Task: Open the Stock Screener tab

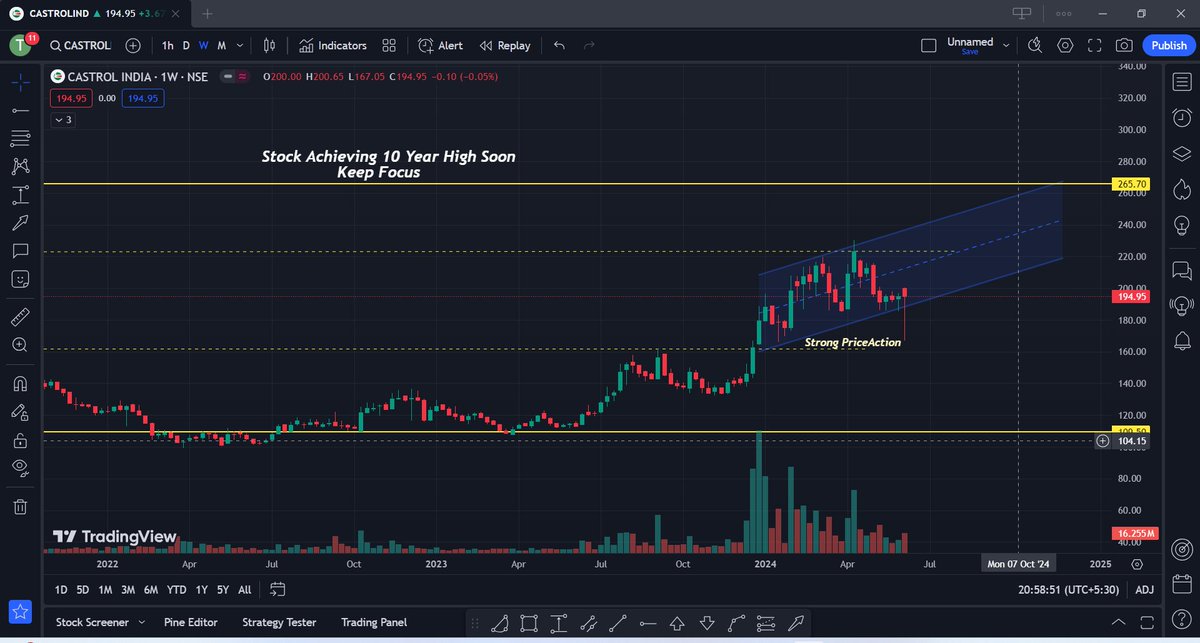Action: tap(92, 622)
